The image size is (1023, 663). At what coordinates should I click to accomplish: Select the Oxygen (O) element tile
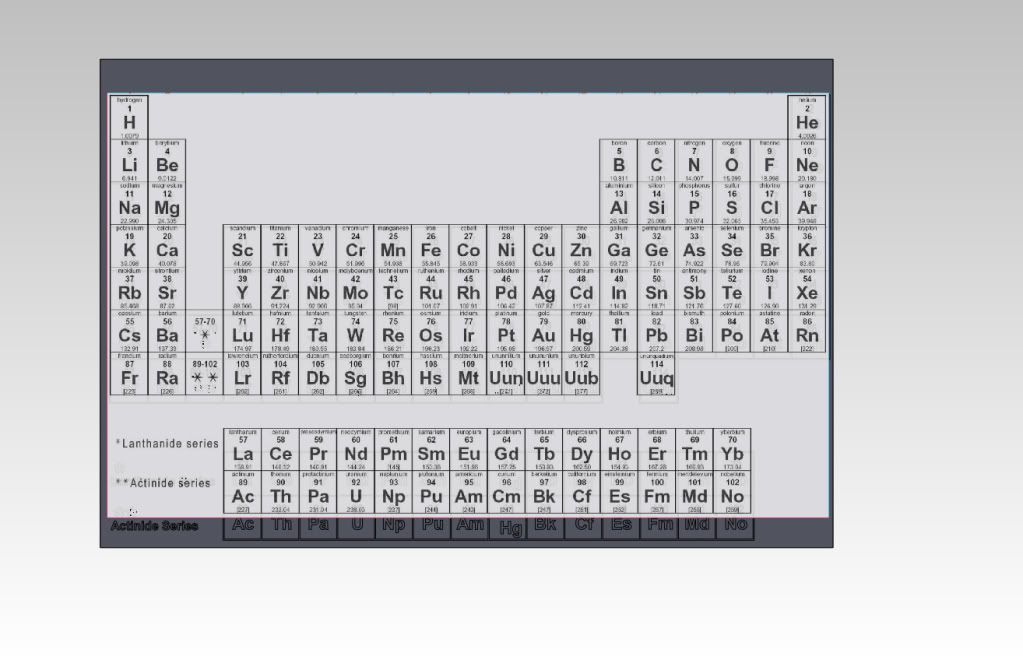pos(732,160)
